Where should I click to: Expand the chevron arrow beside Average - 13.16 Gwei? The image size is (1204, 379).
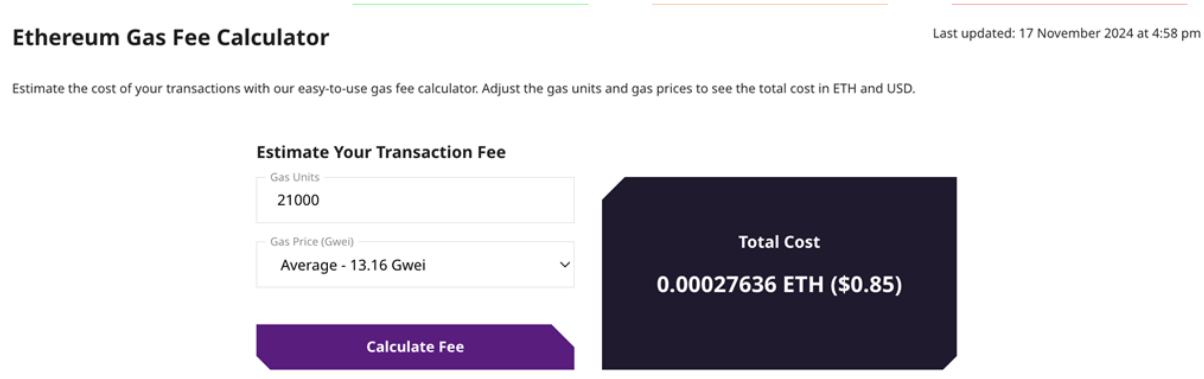[564, 265]
